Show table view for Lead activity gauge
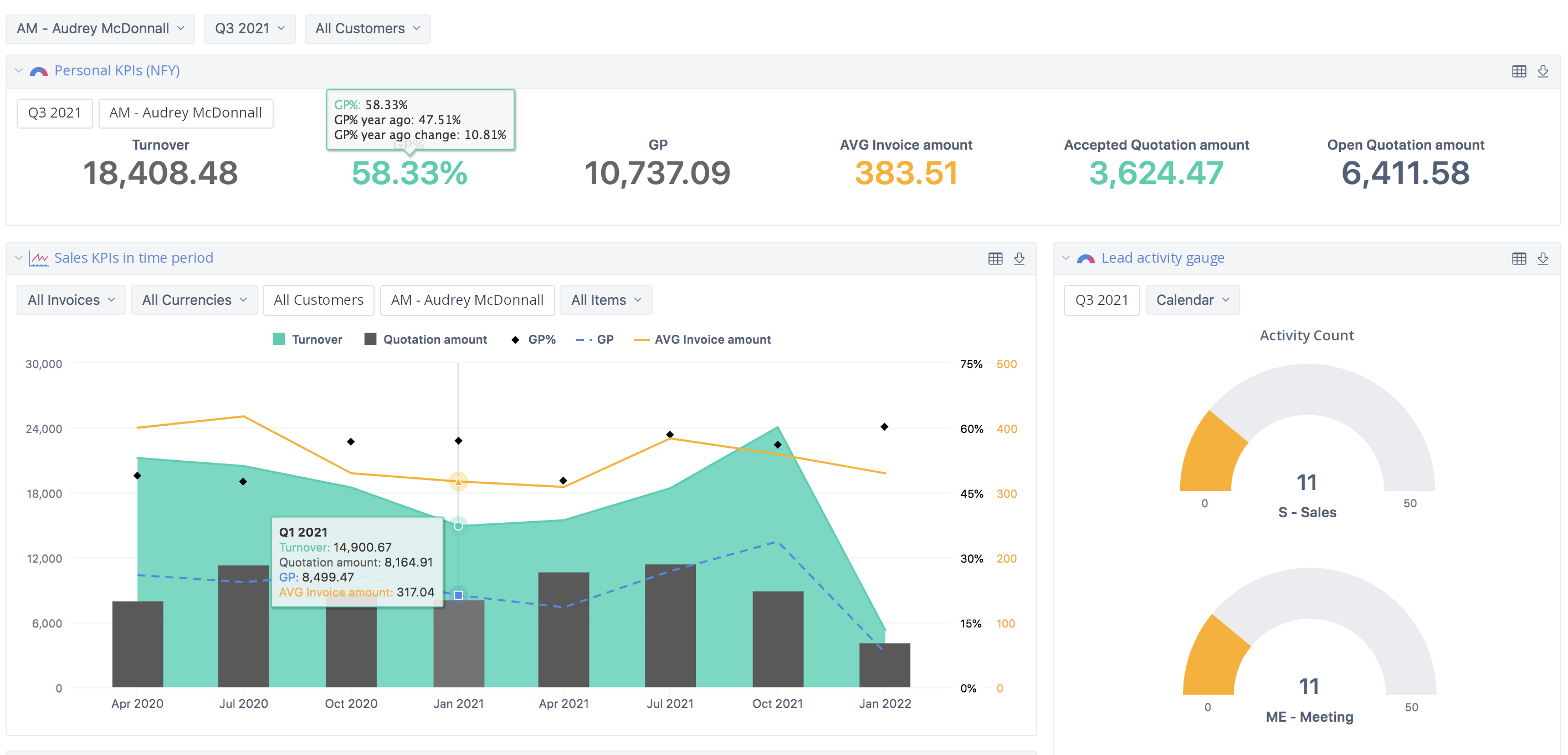1568x755 pixels. coord(1518,259)
